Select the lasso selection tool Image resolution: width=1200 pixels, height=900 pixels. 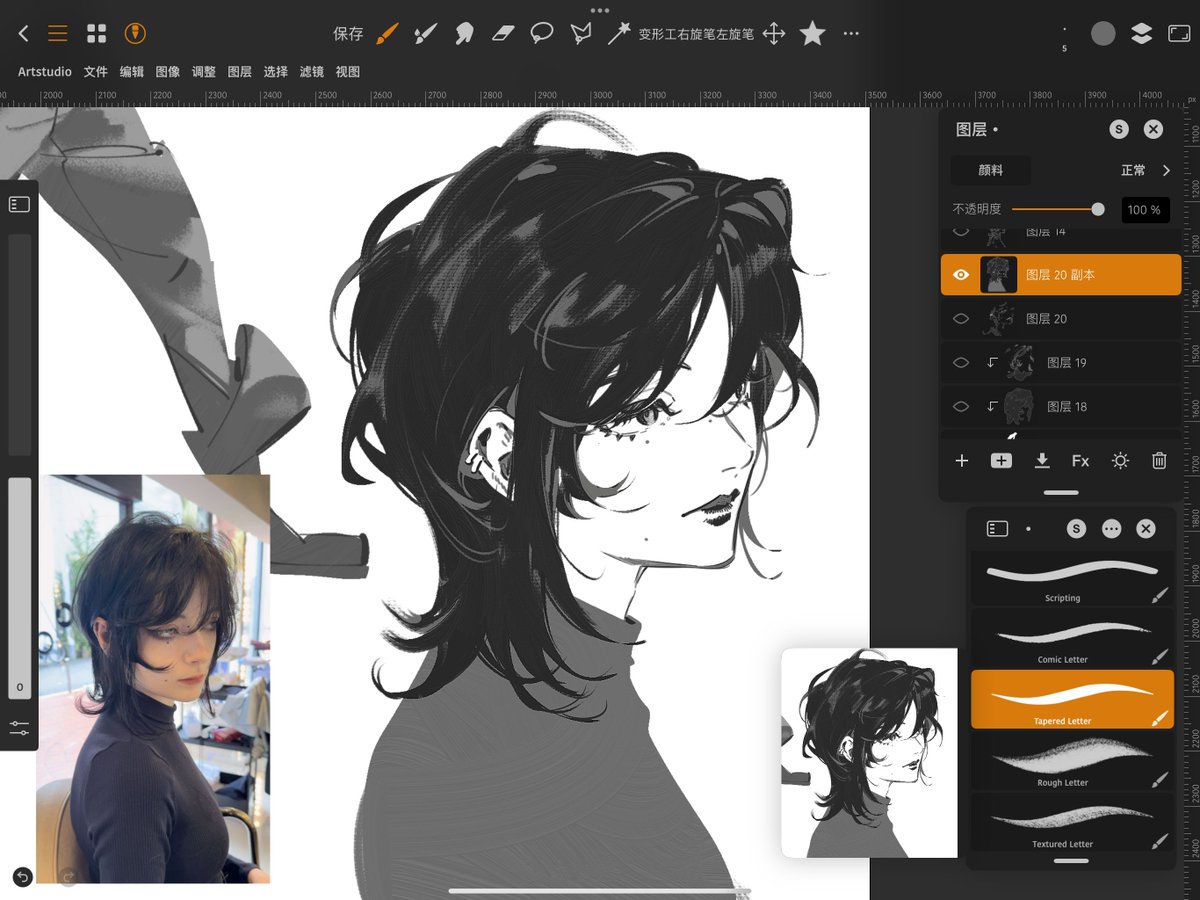point(541,33)
